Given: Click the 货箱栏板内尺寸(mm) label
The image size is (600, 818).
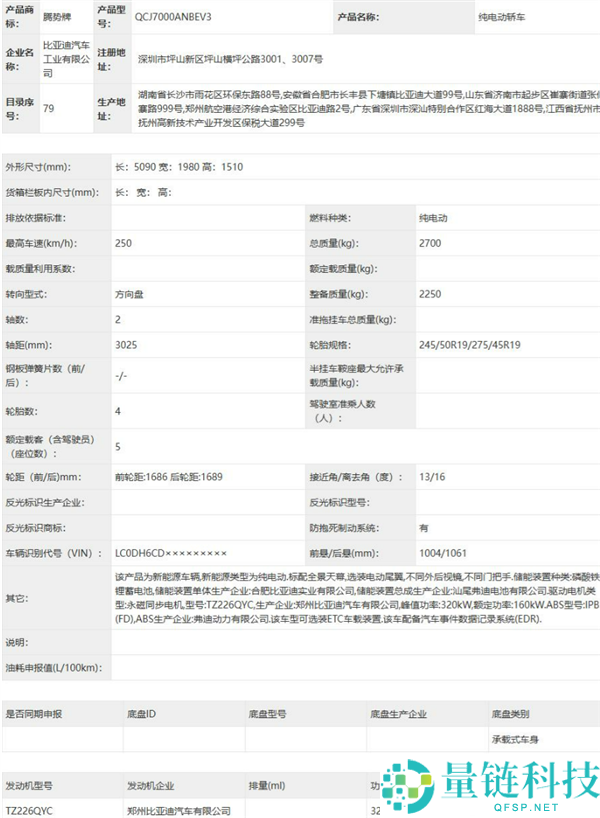Looking at the screenshot, I should tap(52, 193).
